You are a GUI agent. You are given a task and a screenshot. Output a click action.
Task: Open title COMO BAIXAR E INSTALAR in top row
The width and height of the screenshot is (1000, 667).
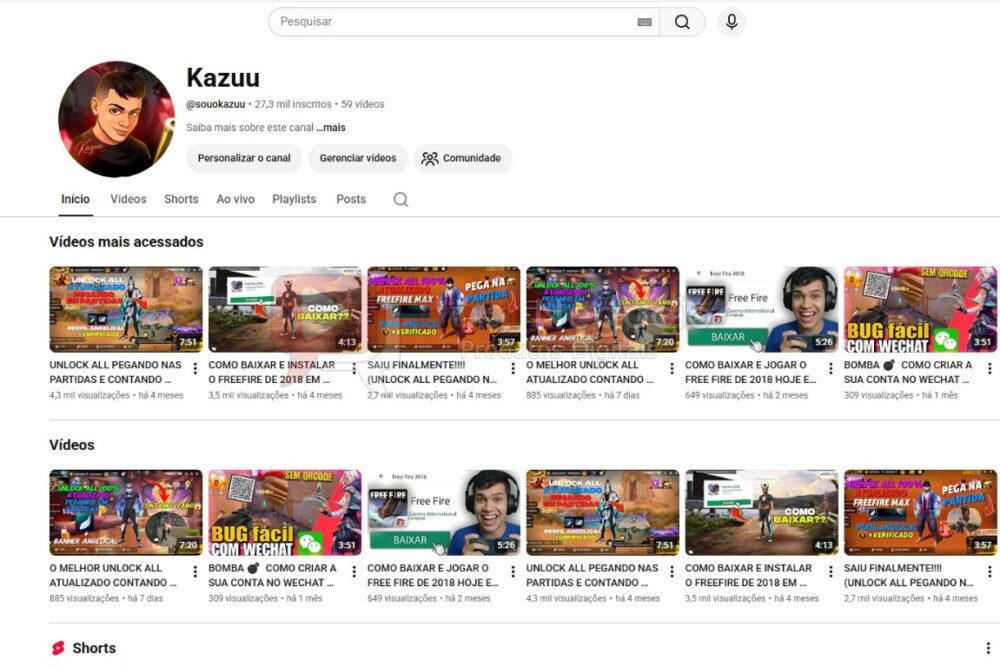(272, 372)
